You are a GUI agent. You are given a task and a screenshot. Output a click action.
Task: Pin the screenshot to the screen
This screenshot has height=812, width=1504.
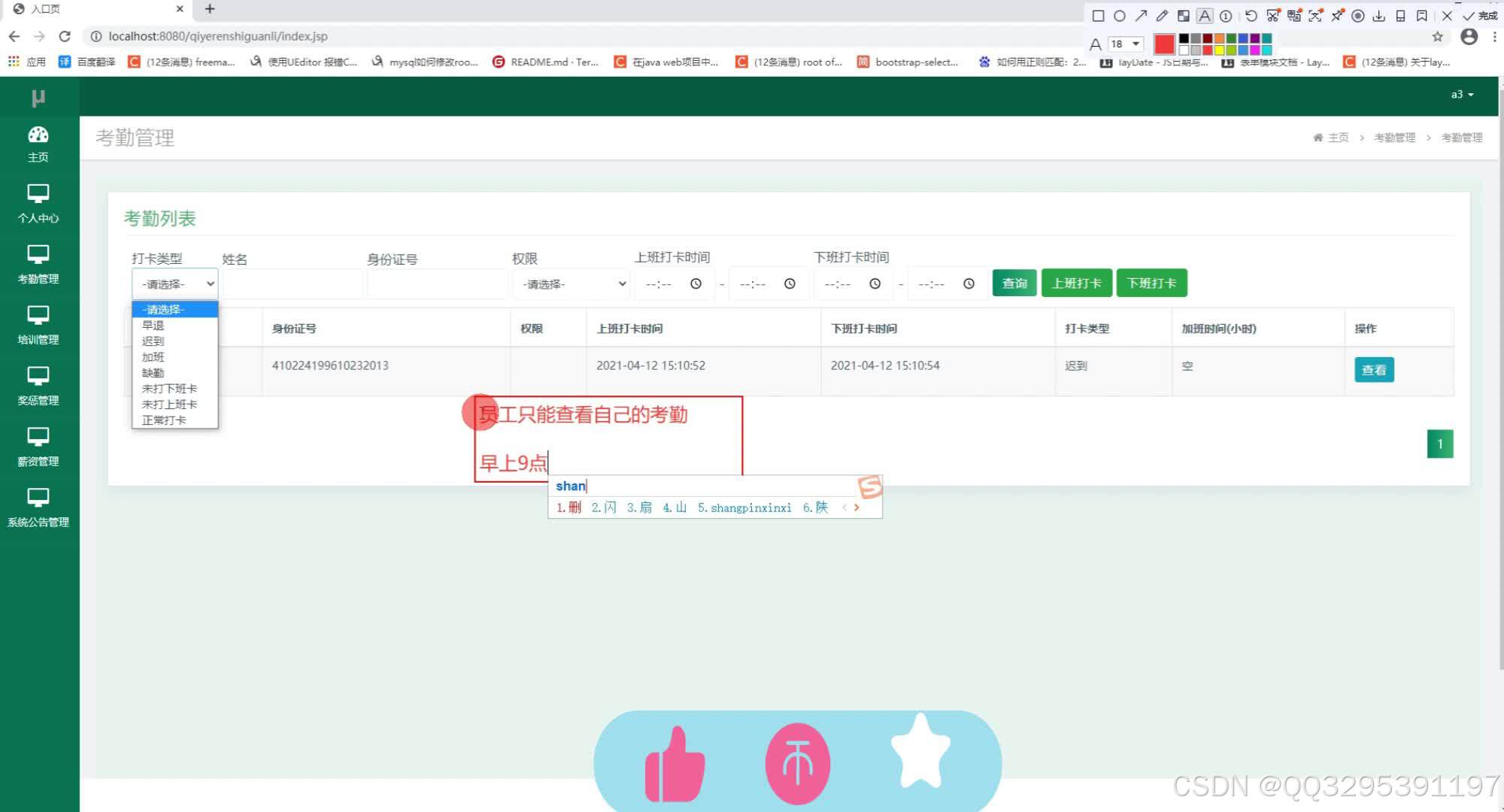[1337, 16]
